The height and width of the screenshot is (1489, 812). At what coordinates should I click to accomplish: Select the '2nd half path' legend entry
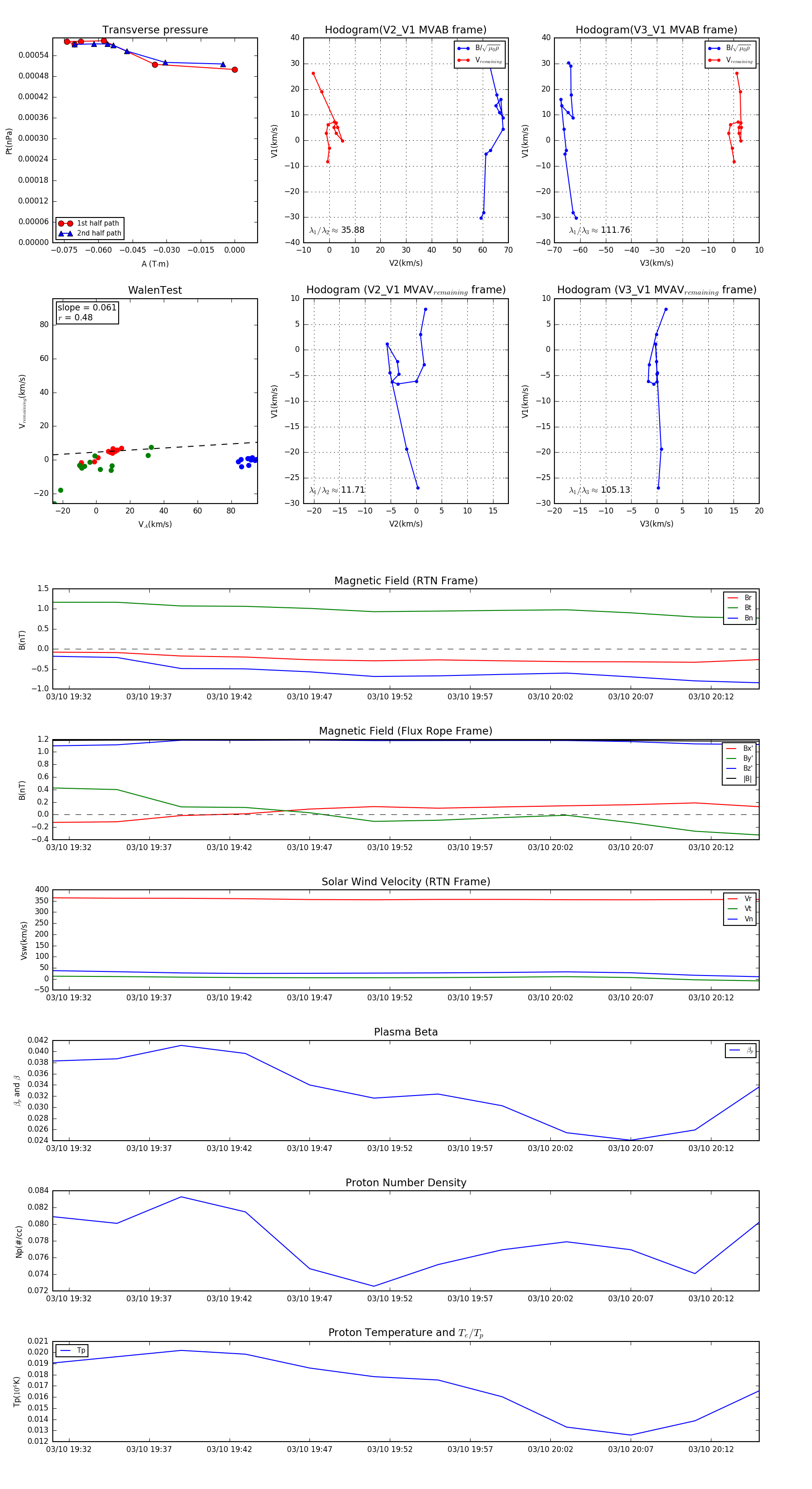tap(90, 234)
